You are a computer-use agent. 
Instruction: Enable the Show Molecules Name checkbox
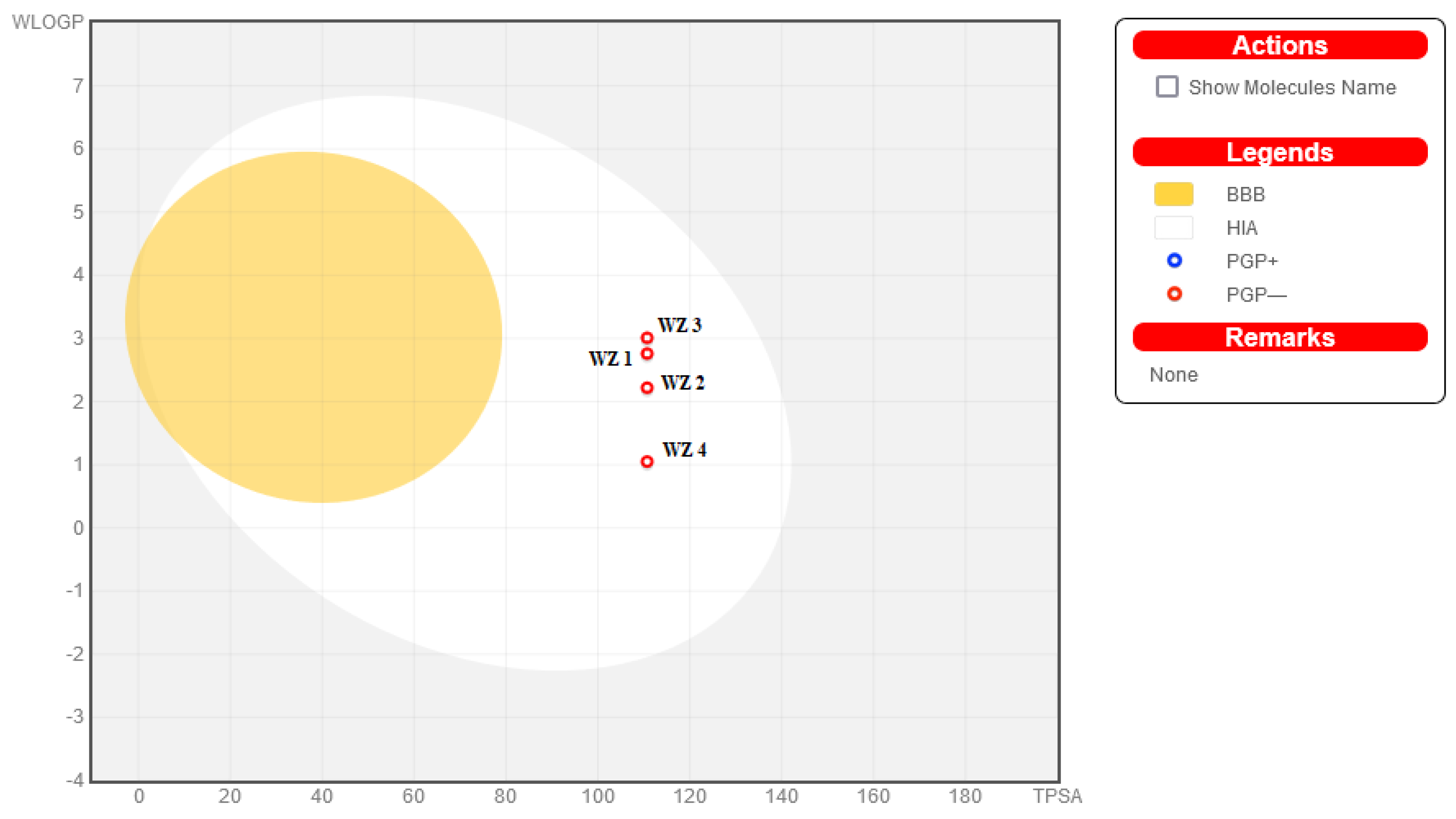(1167, 87)
